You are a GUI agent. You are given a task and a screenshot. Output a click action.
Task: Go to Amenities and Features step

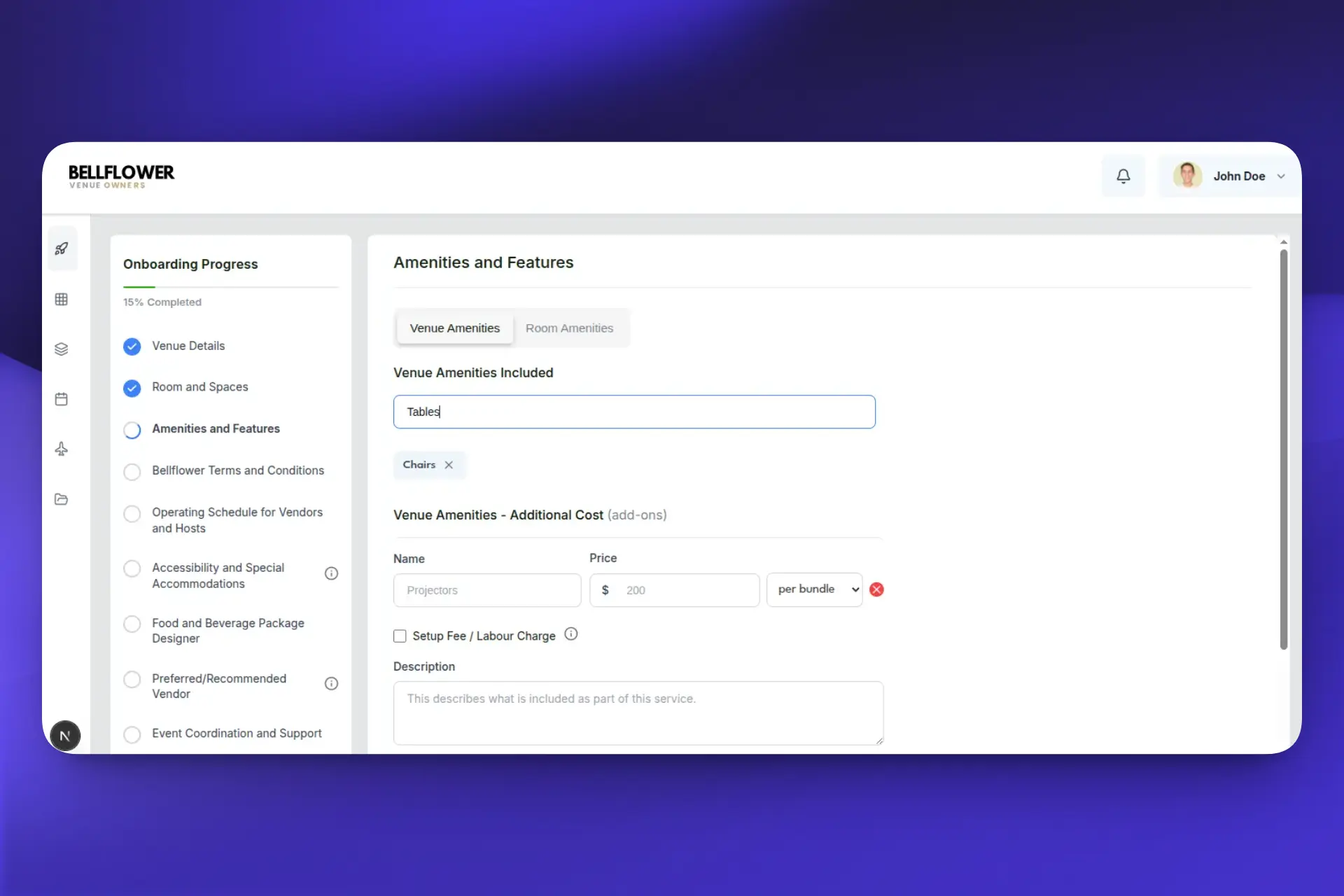coord(216,428)
